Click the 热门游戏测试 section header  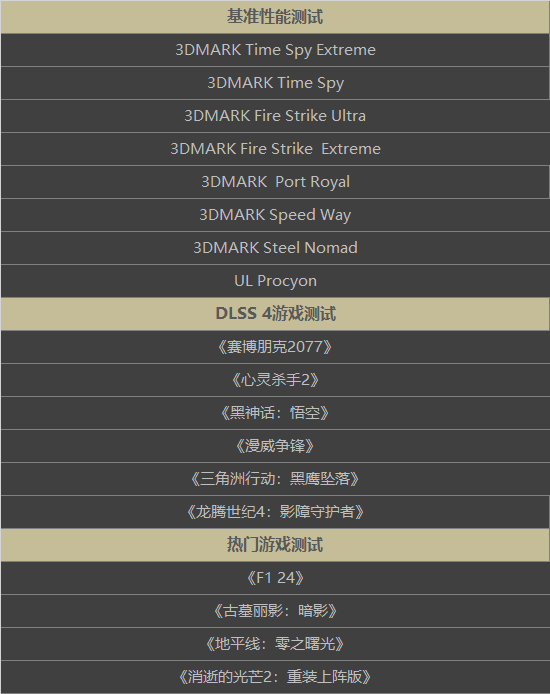[x=275, y=545]
